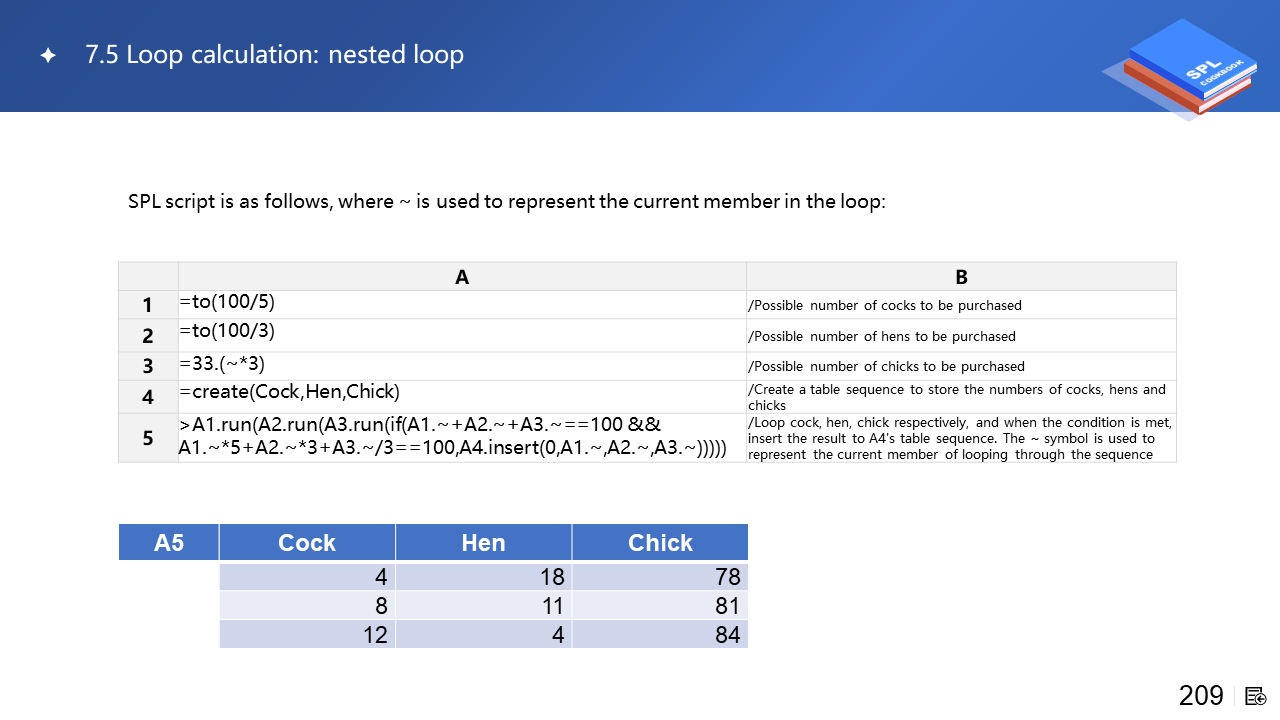Click row 1 header of the script table
Image resolution: width=1280 pixels, height=720 pixels.
click(148, 305)
